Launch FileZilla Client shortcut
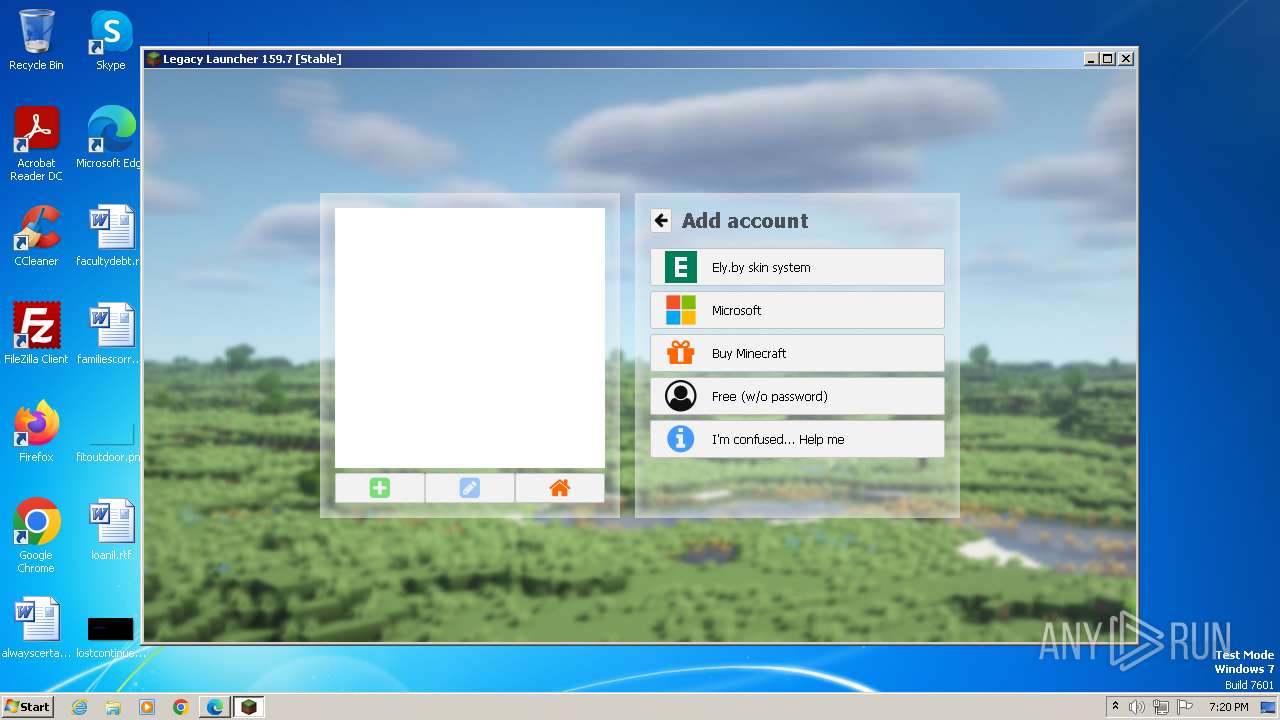The height and width of the screenshot is (720, 1280). 36,334
